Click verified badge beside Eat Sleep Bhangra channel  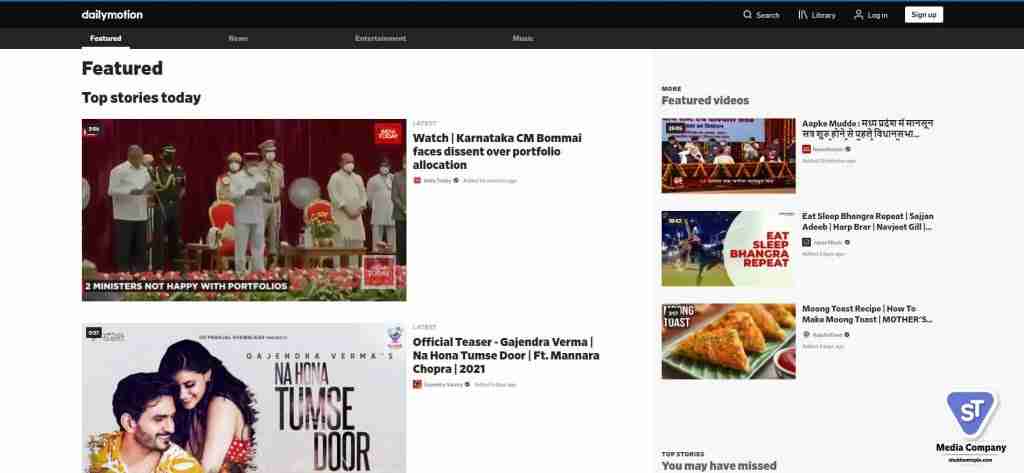coord(847,242)
